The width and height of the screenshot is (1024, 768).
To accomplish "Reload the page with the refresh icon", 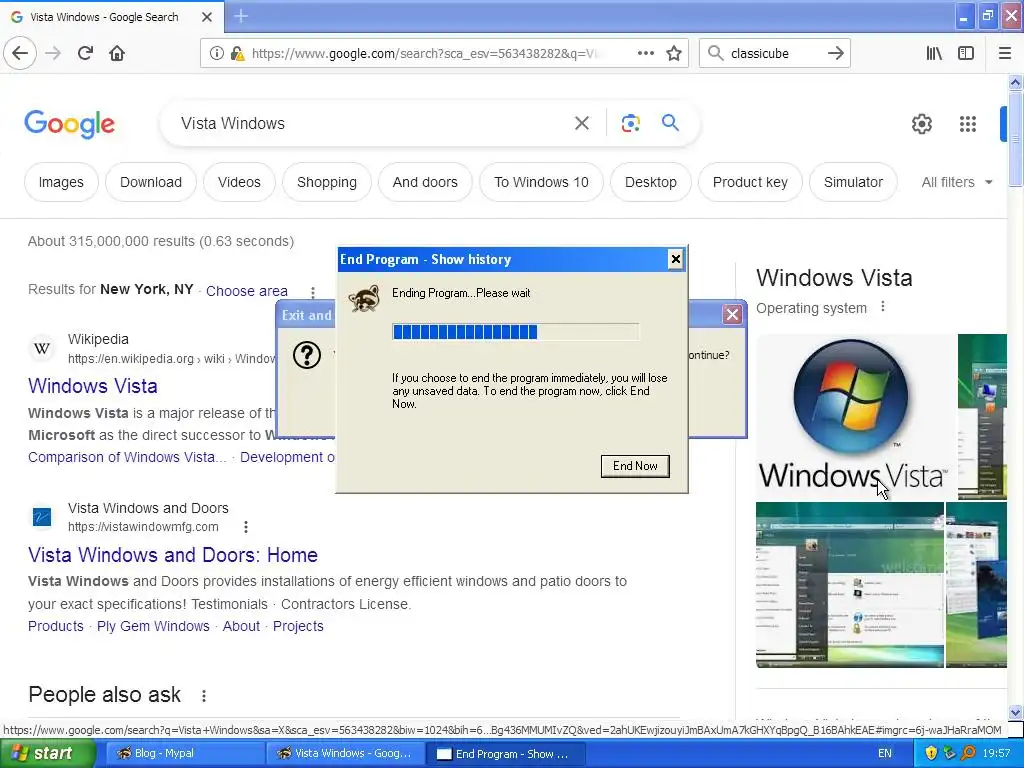I will [85, 53].
